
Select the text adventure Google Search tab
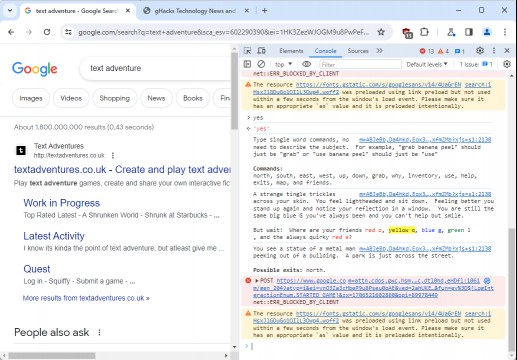77,11
